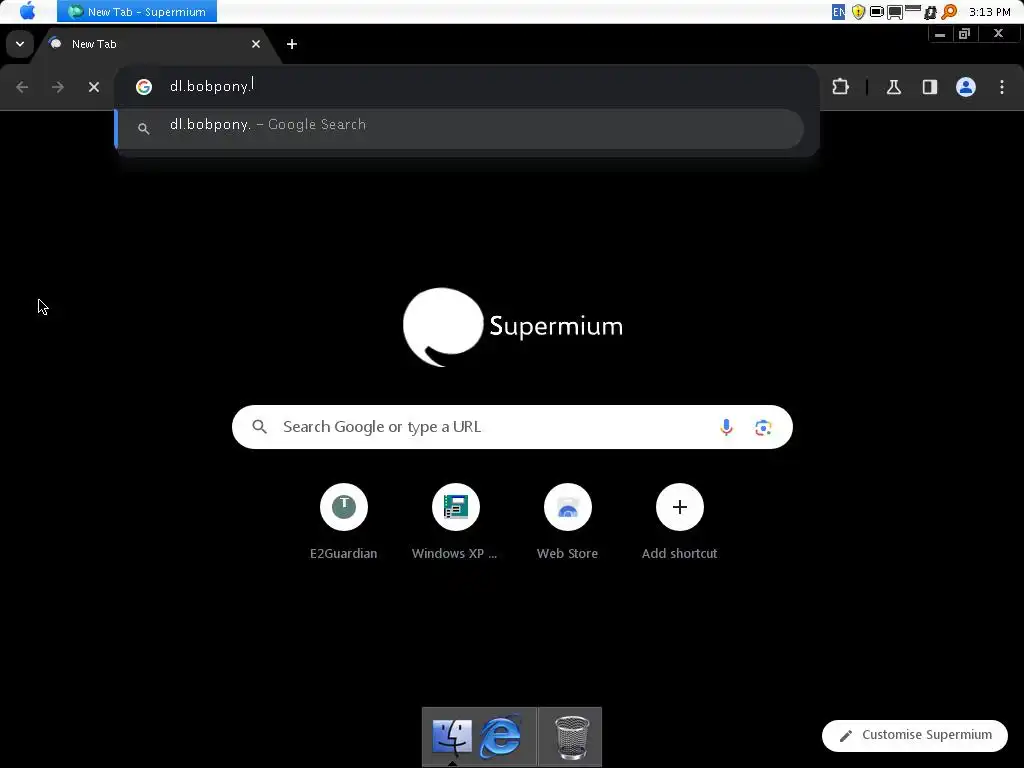Image resolution: width=1024 pixels, height=768 pixels.
Task: Open the Extensions puzzle icon
Action: pos(840,87)
